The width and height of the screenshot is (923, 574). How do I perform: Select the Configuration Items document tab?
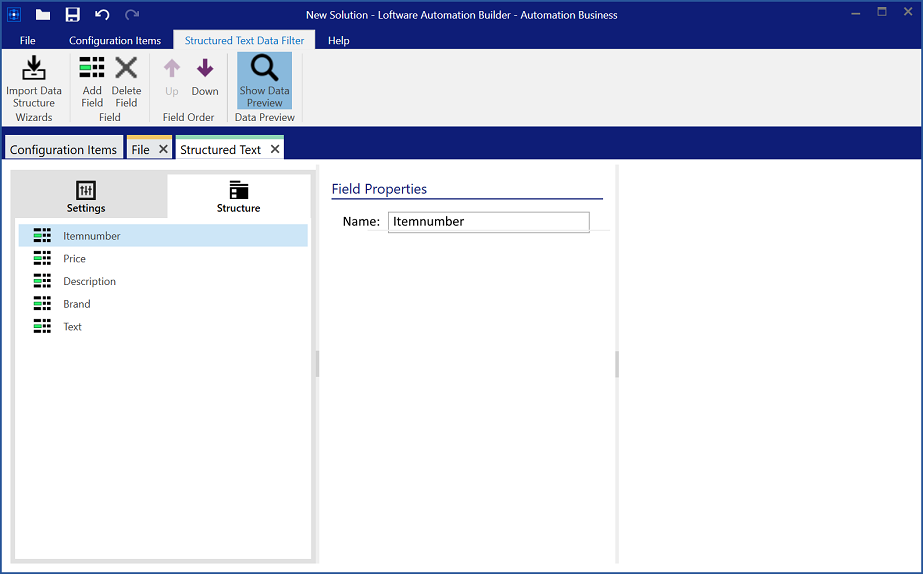[63, 150]
